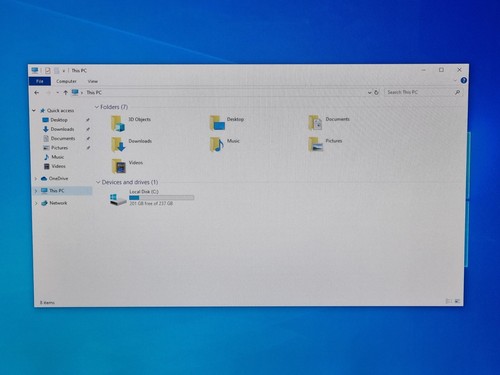The image size is (500, 375).
Task: Open the Downloads folder in main pane
Action: point(131,144)
